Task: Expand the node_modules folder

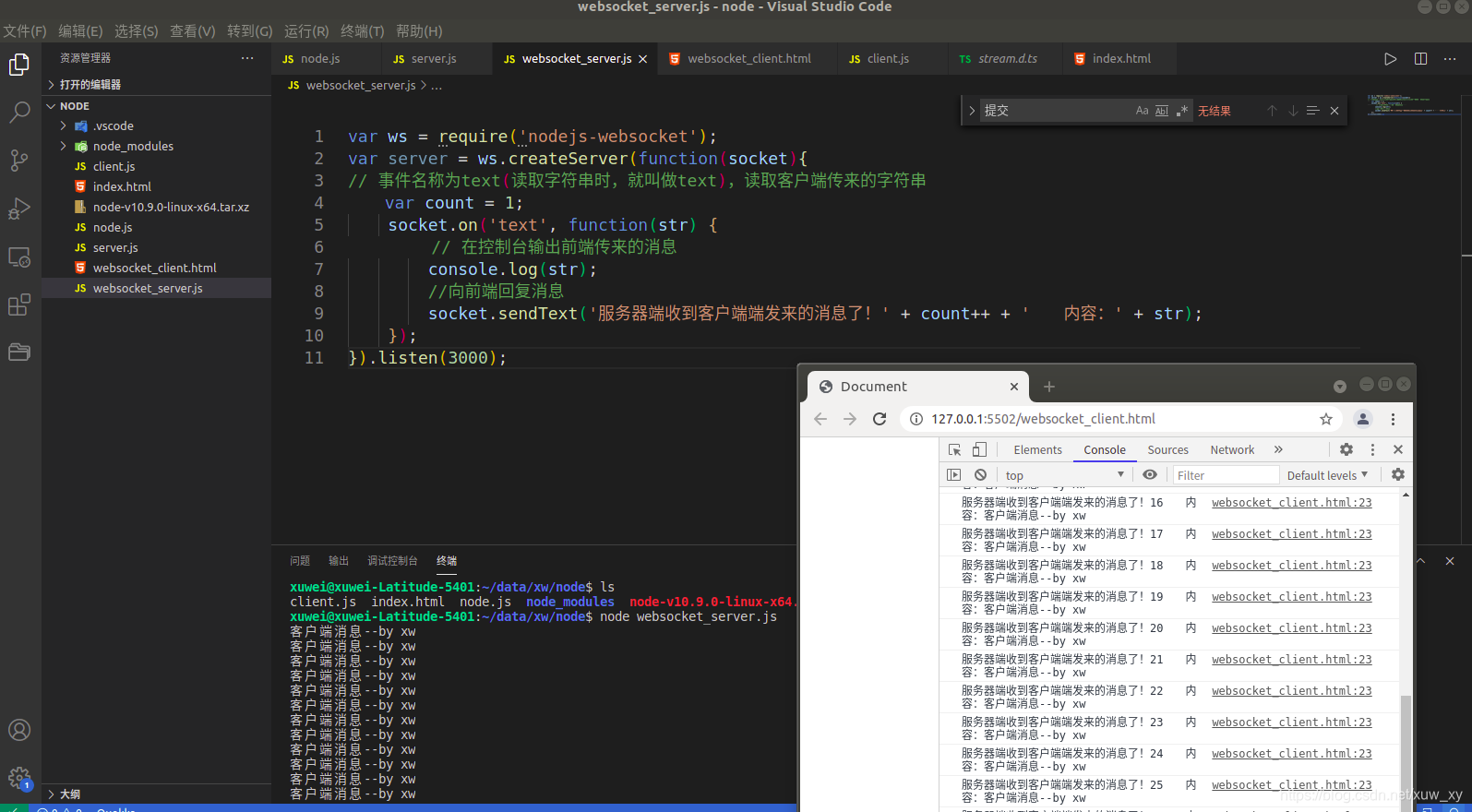Action: [157, 146]
